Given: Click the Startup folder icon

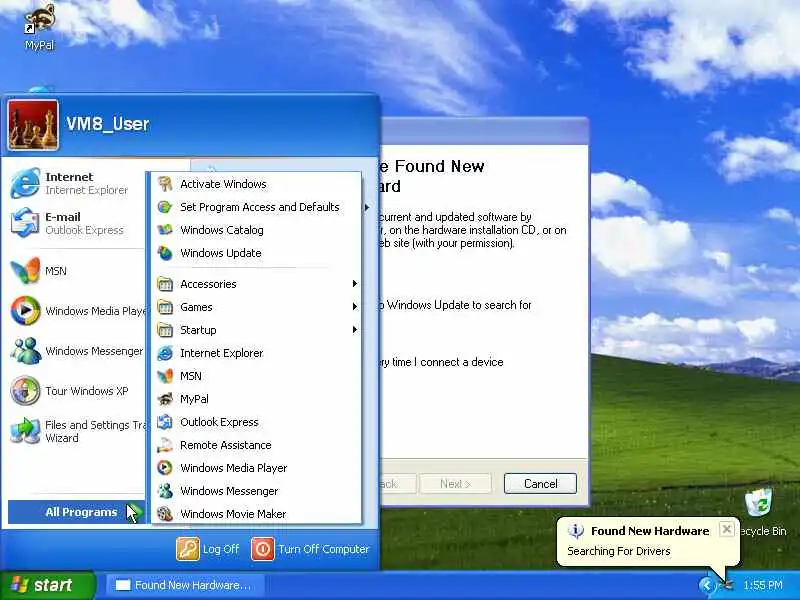Looking at the screenshot, I should coord(165,330).
